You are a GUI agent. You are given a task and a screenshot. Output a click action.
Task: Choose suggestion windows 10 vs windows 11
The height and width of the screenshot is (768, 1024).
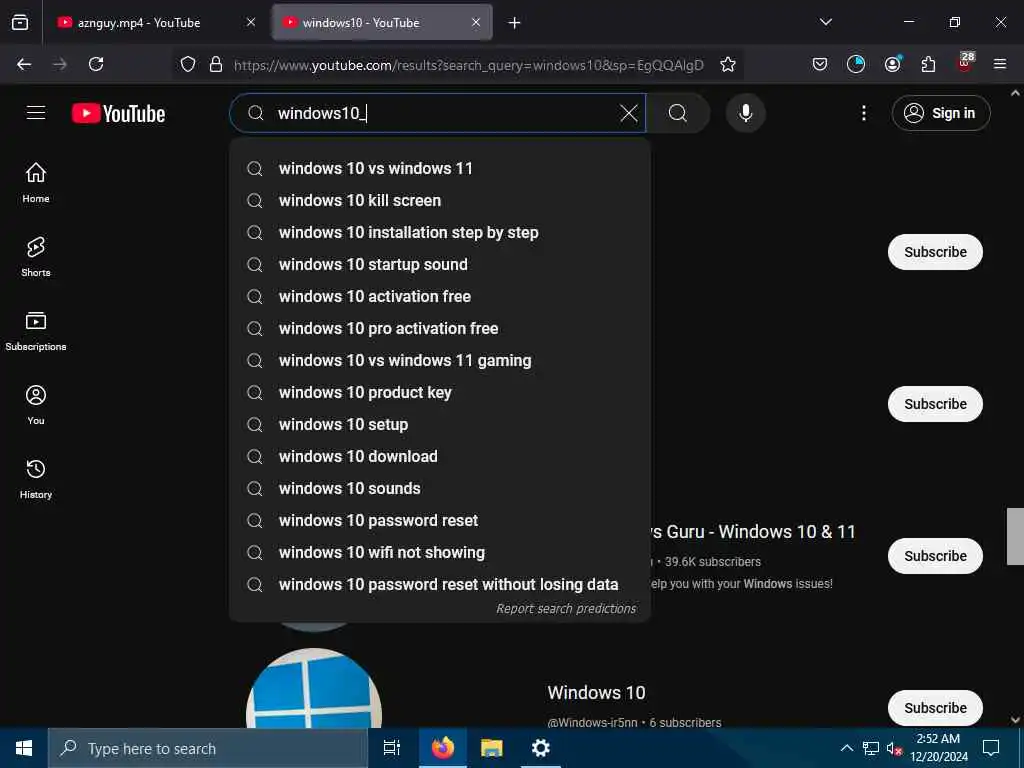pyautogui.click(x=440, y=168)
